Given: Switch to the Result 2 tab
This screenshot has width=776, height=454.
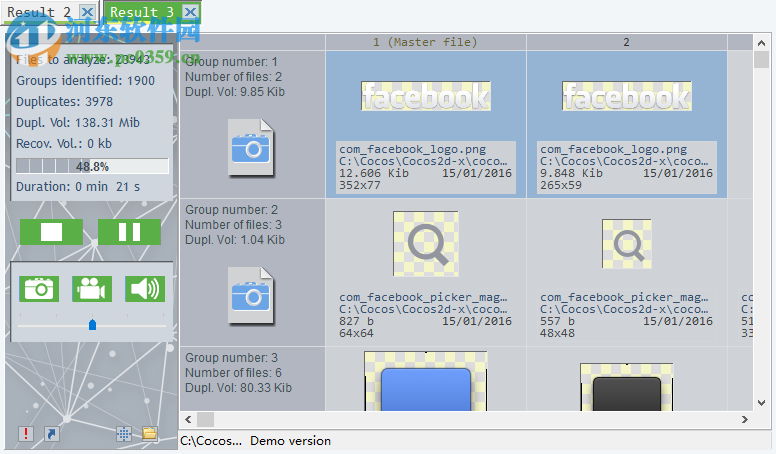Looking at the screenshot, I should click(39, 12).
